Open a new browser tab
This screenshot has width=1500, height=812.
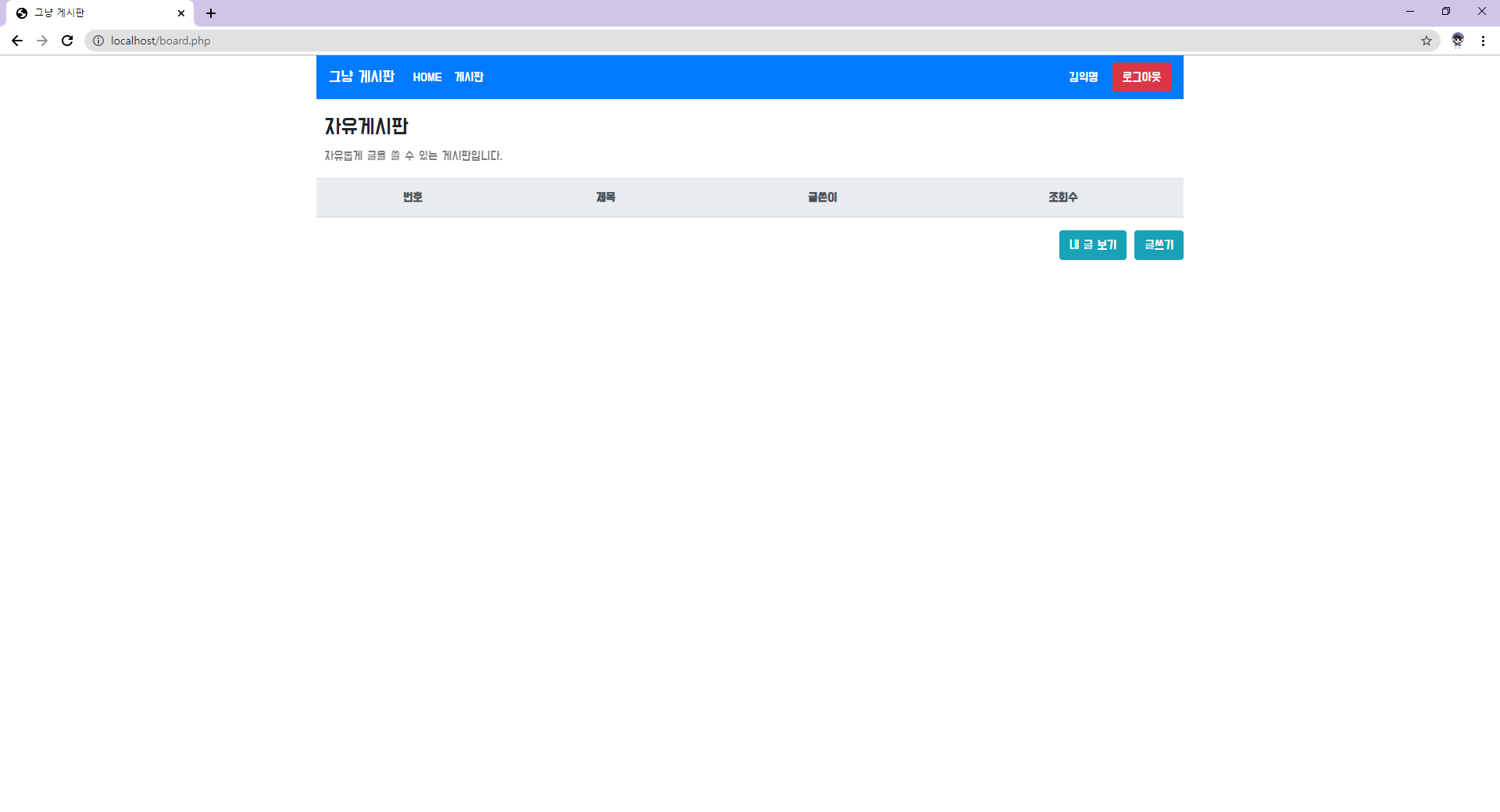tap(211, 12)
